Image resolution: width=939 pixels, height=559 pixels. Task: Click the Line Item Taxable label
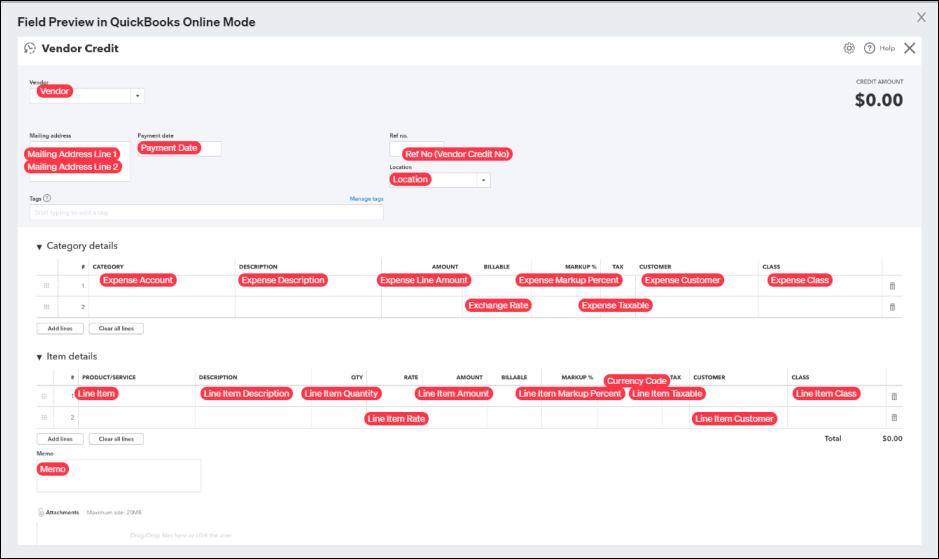pyautogui.click(x=667, y=393)
